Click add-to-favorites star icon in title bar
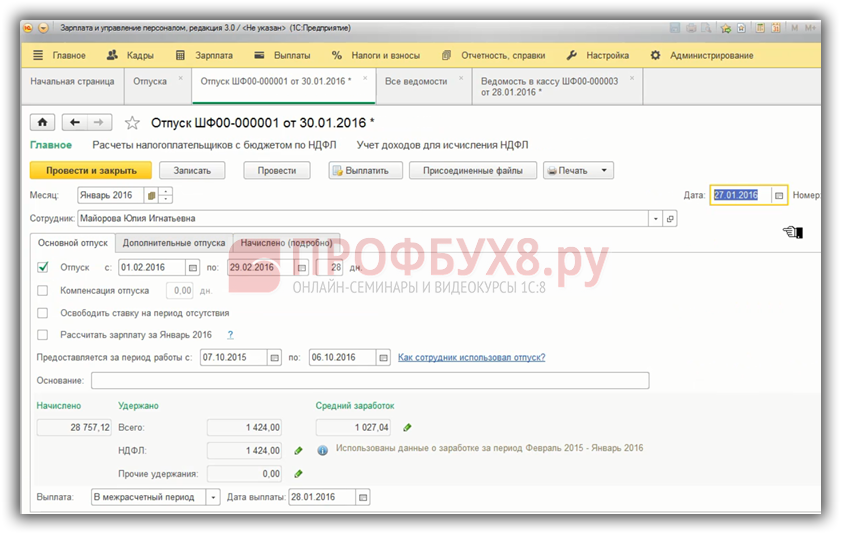 (726, 28)
